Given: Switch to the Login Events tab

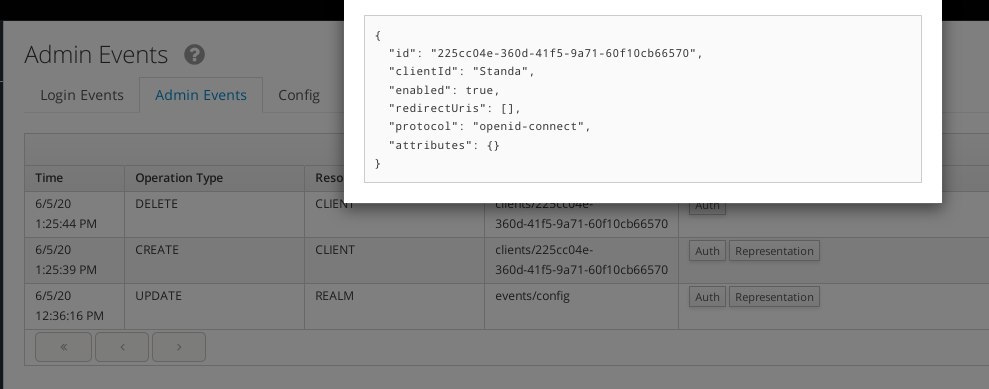Looking at the screenshot, I should coord(81,95).
